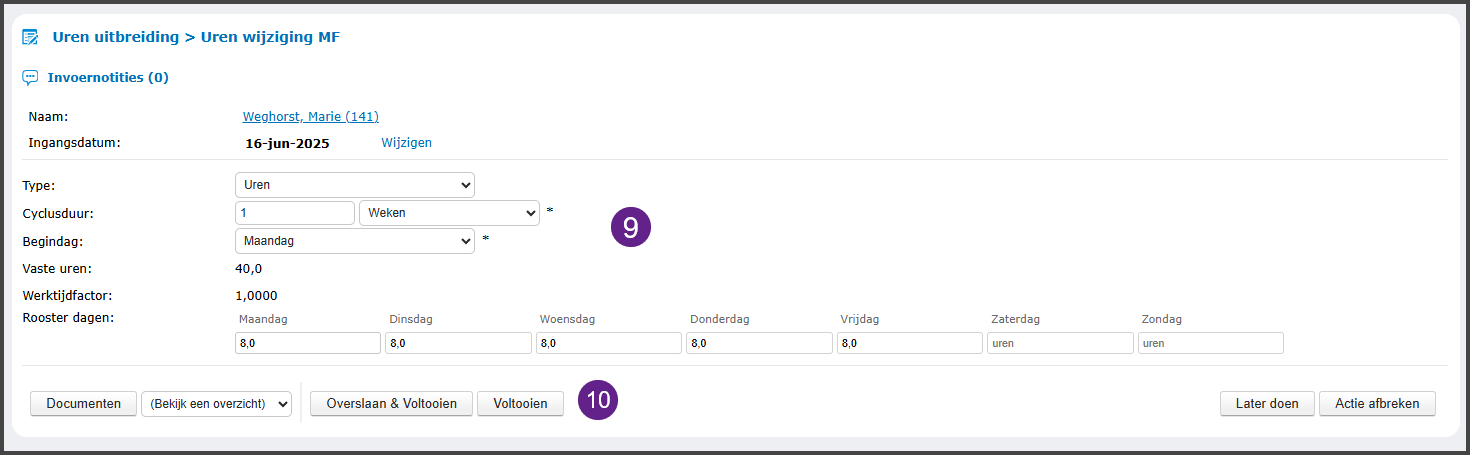
Task: Open the Type dropdown showing Uren
Action: 354,185
